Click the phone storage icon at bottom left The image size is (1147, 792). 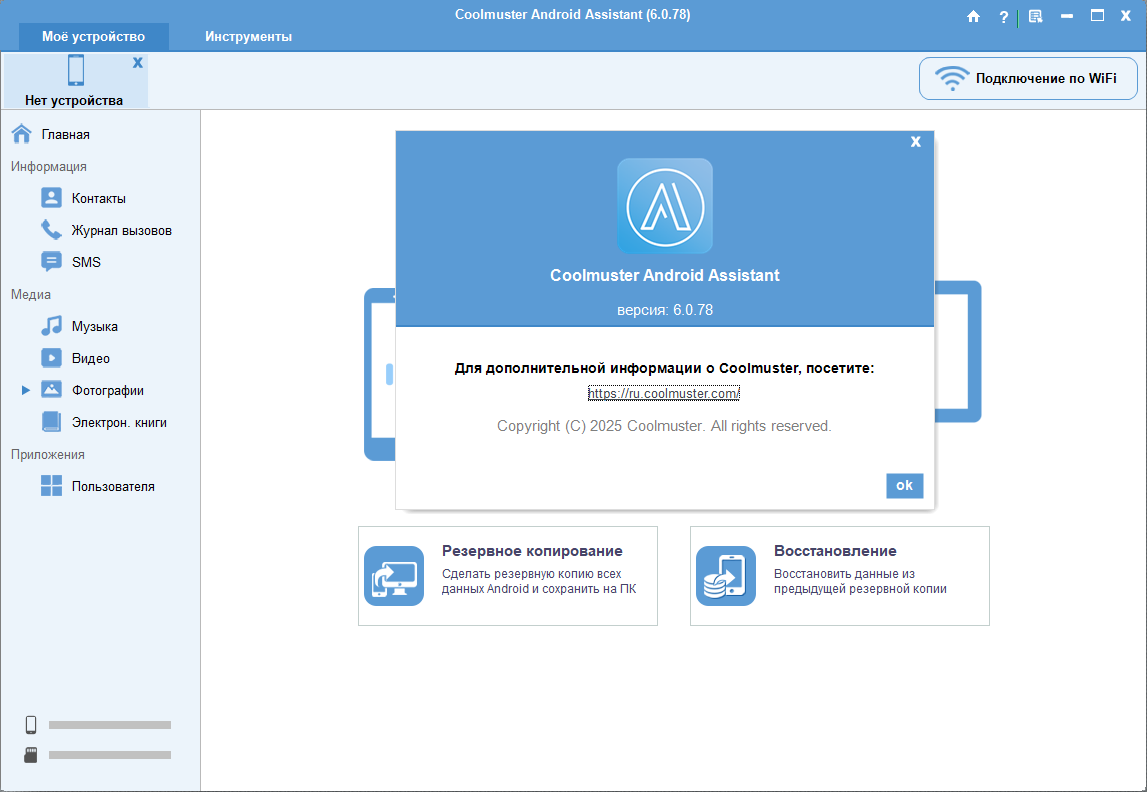(x=31, y=725)
